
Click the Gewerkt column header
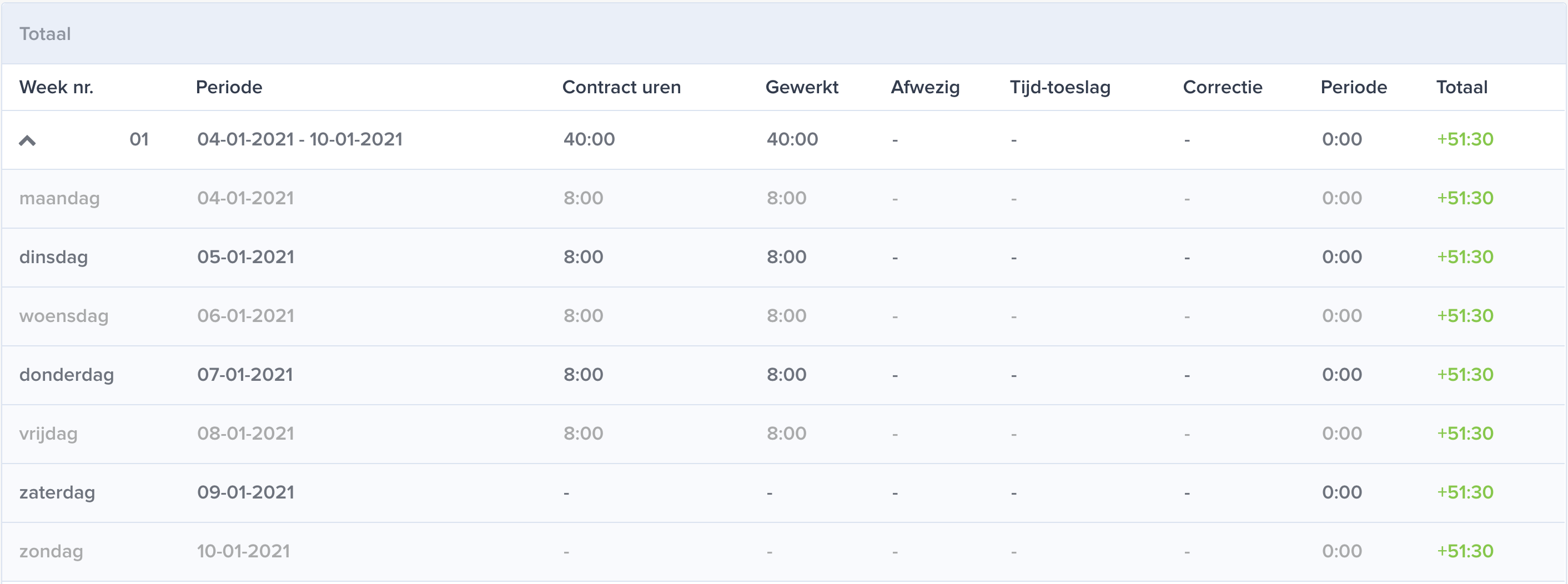[802, 87]
